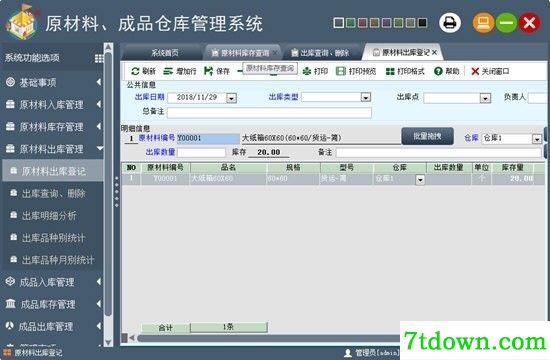Click the sidebar scroll-up arrow
Screen dimensions: 550x360
click(108, 47)
